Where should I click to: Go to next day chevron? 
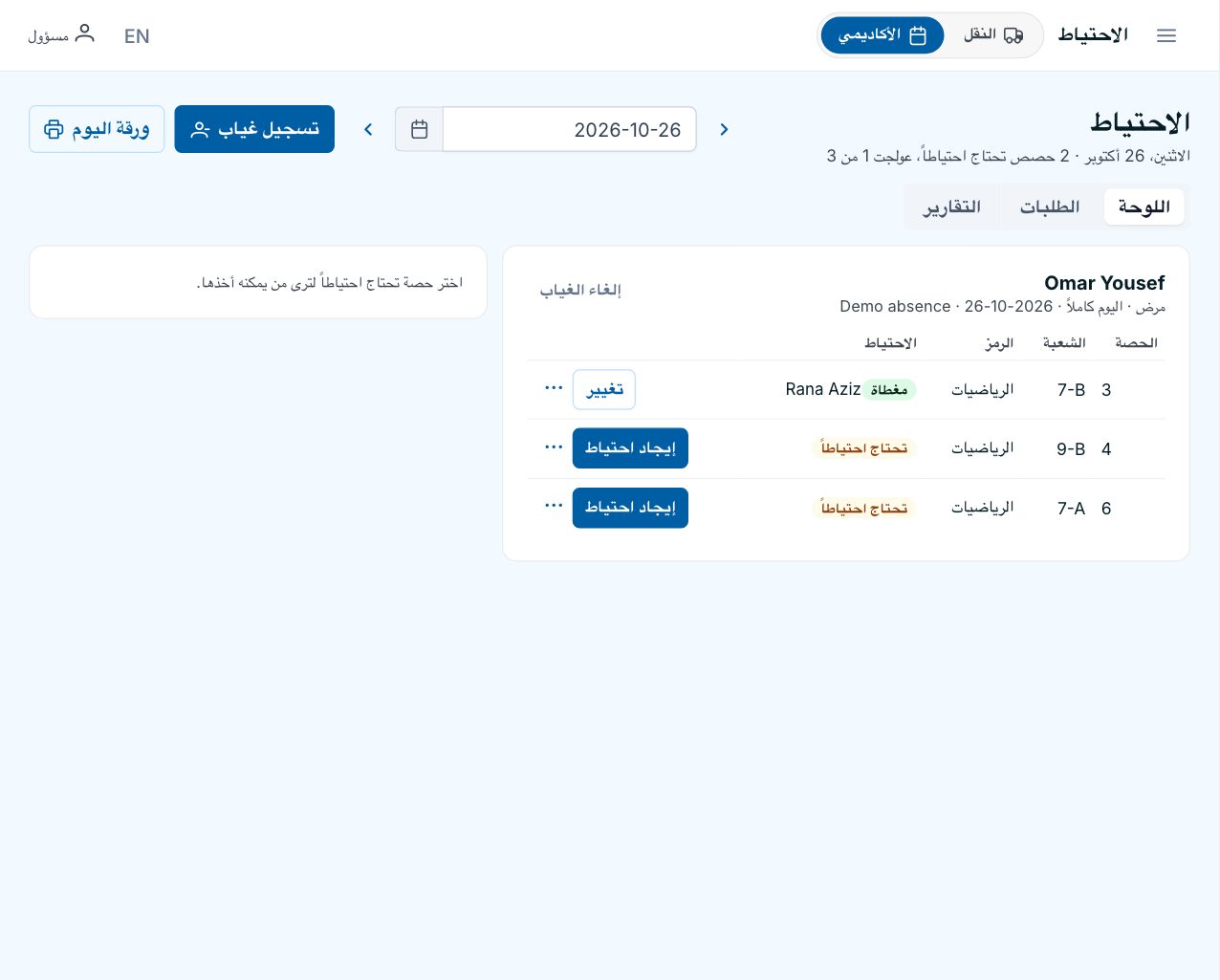click(368, 129)
